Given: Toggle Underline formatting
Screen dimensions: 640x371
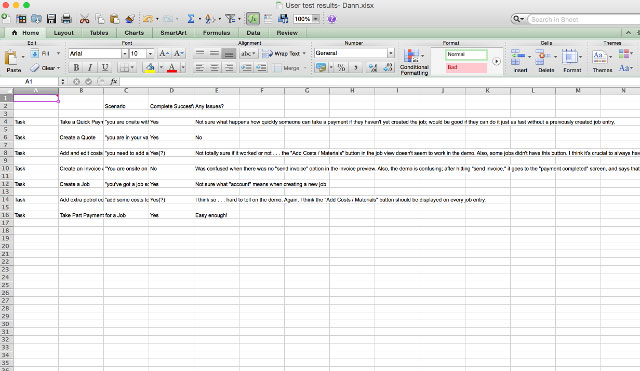Looking at the screenshot, I should pyautogui.click(x=105, y=68).
